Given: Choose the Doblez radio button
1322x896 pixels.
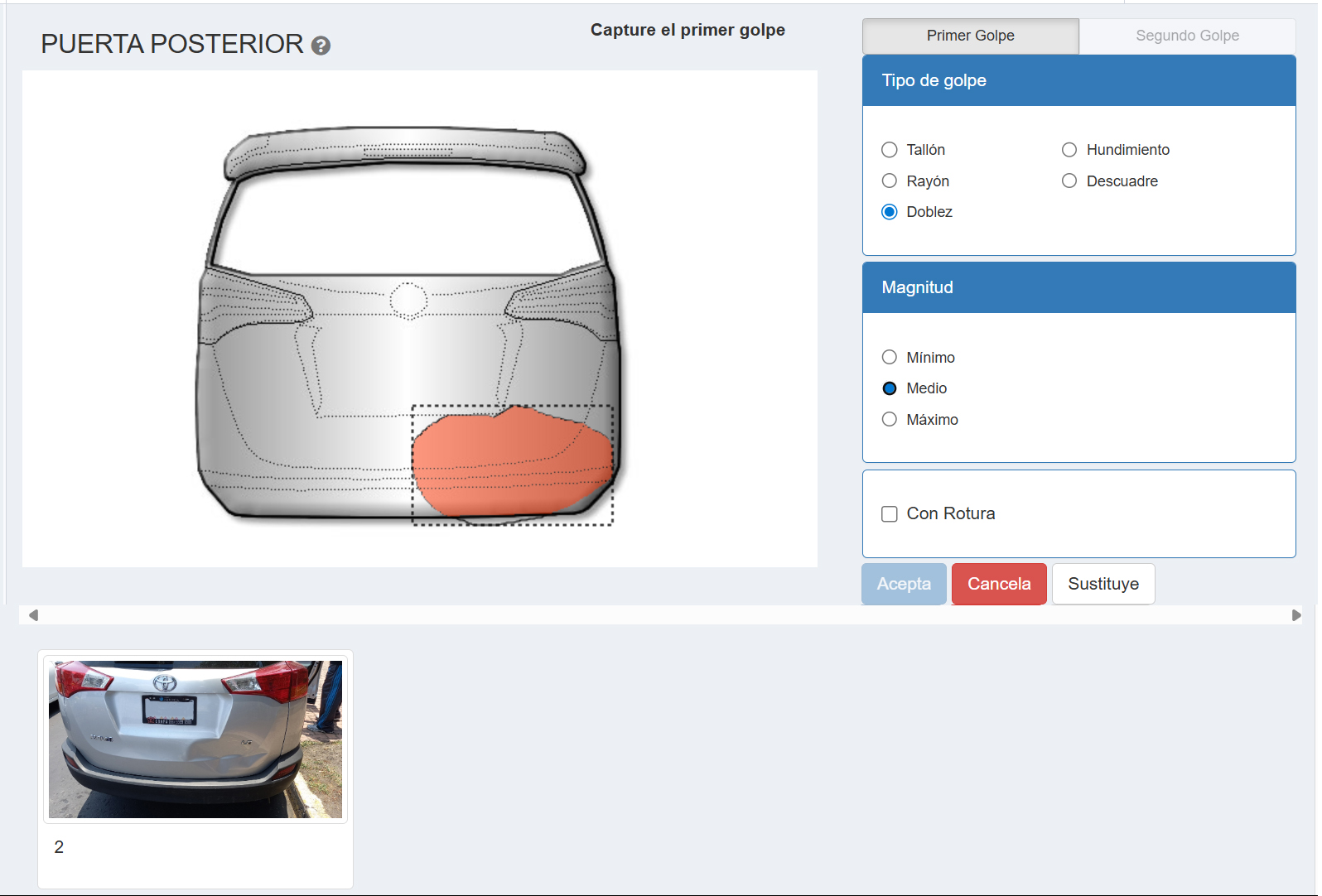Looking at the screenshot, I should pos(890,212).
